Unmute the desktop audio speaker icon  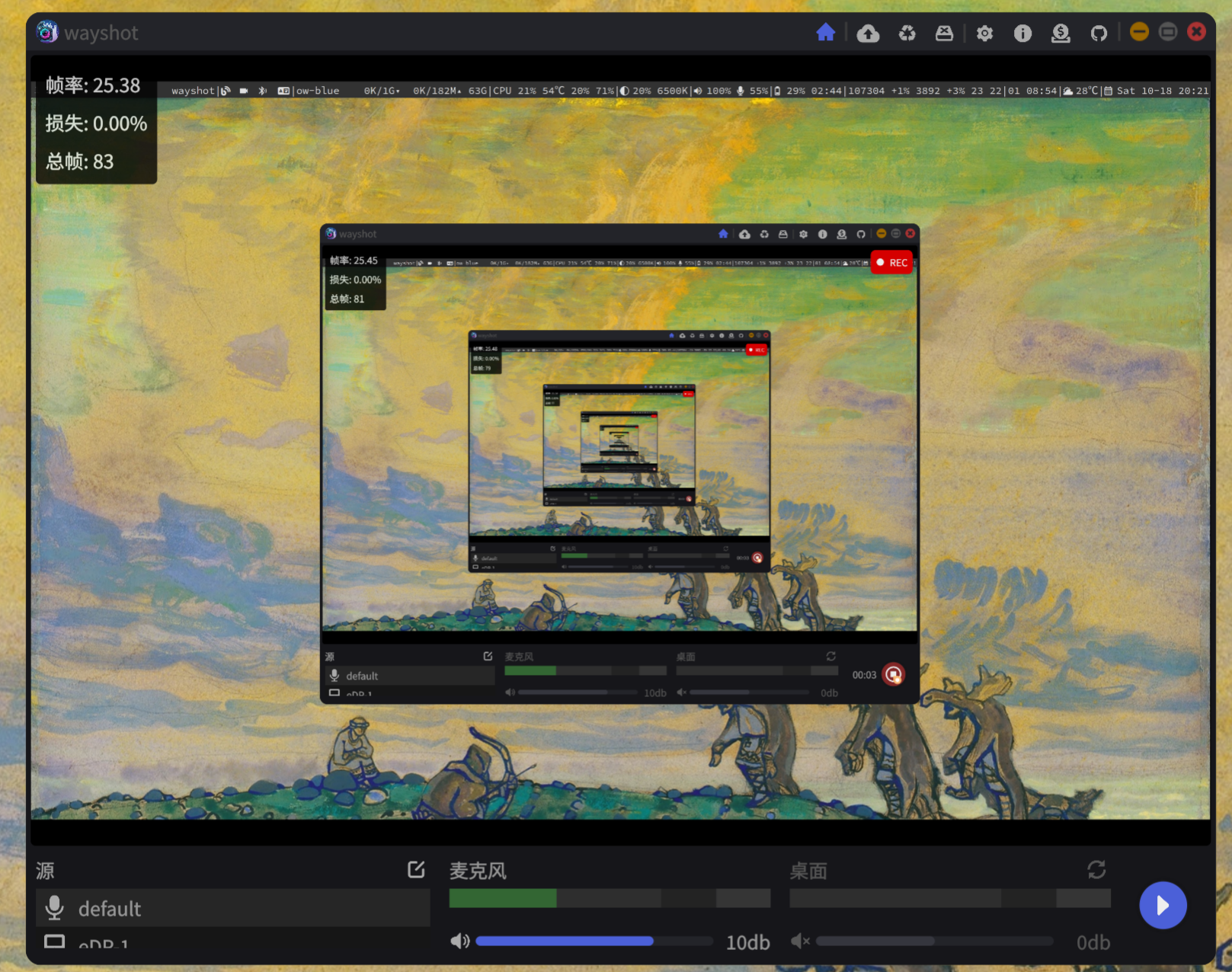point(800,942)
